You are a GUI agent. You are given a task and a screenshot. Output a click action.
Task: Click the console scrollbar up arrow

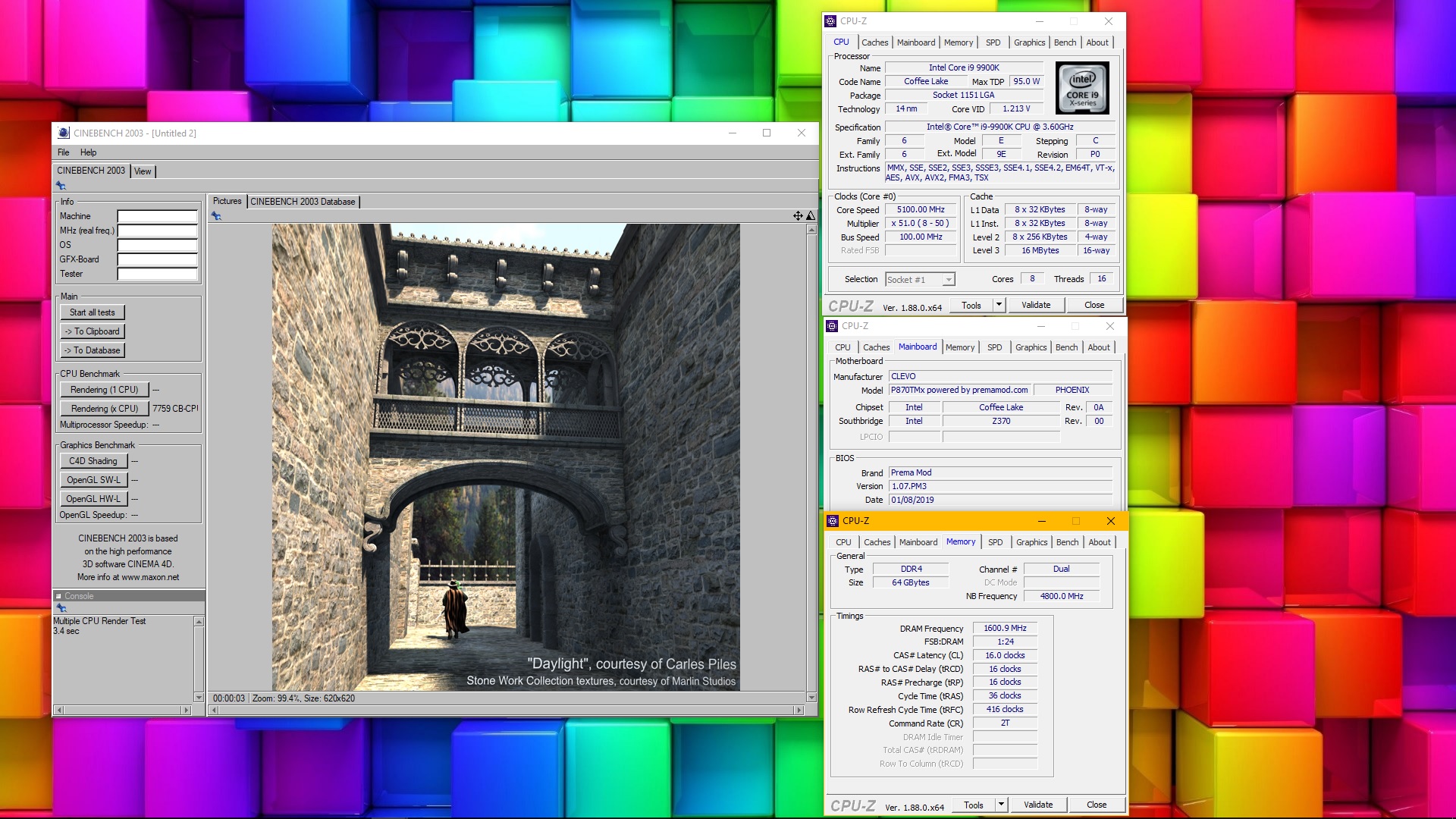click(199, 622)
